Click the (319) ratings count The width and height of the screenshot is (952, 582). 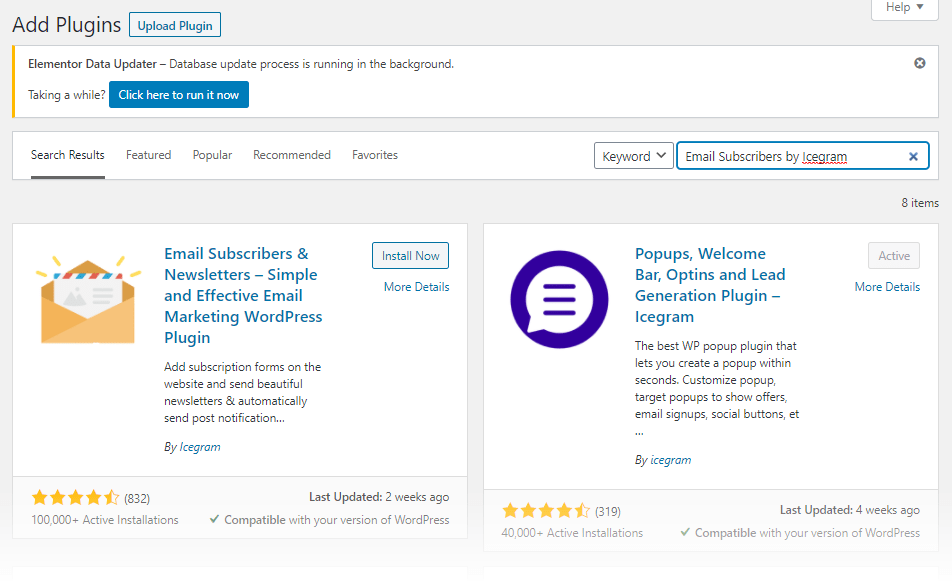tap(608, 512)
